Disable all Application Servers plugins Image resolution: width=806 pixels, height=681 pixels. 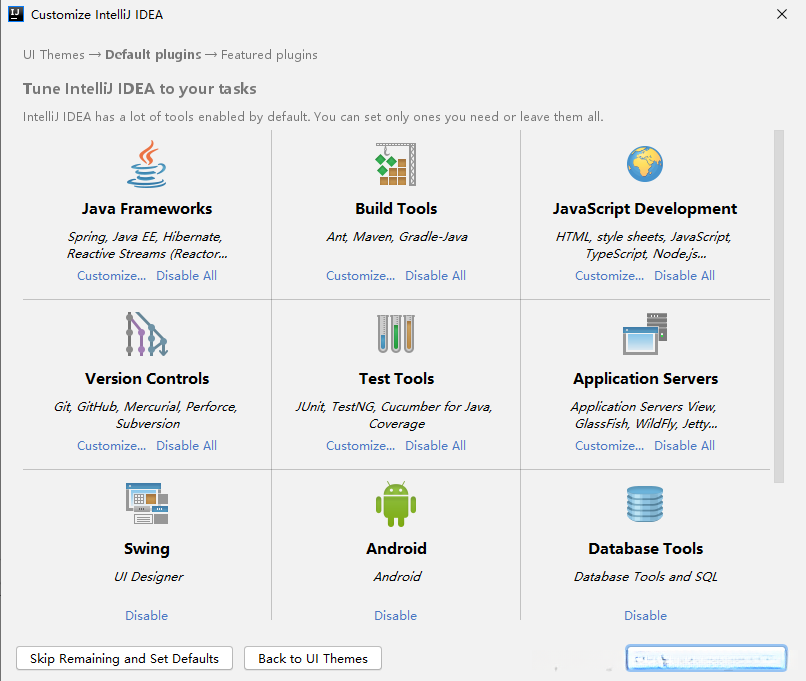coord(684,446)
